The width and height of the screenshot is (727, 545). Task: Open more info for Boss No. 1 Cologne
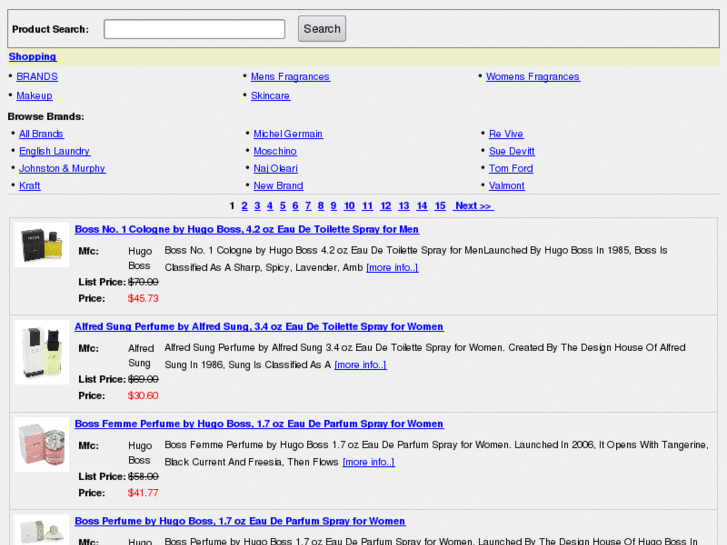click(392, 268)
